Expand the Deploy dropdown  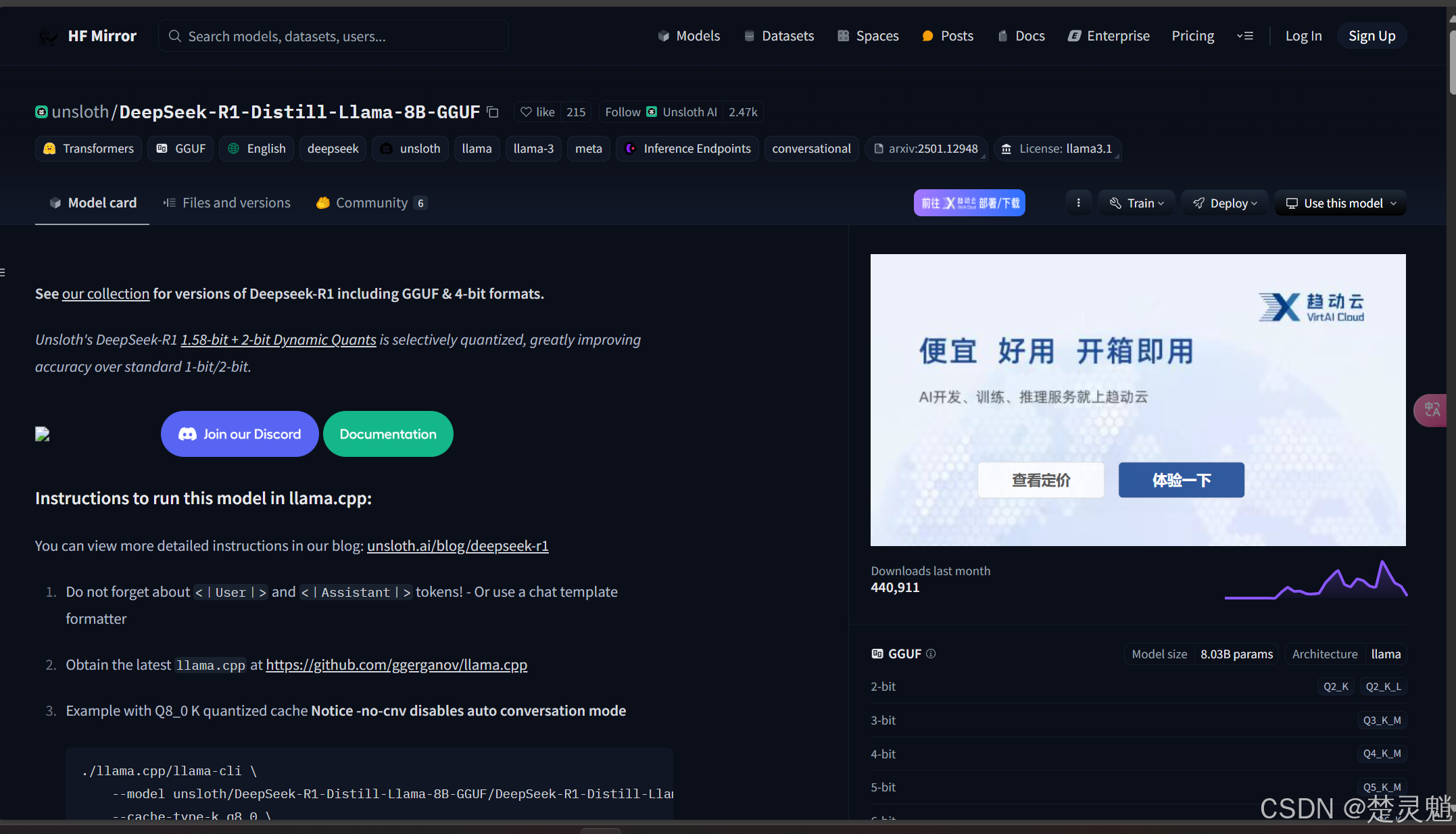(1225, 203)
